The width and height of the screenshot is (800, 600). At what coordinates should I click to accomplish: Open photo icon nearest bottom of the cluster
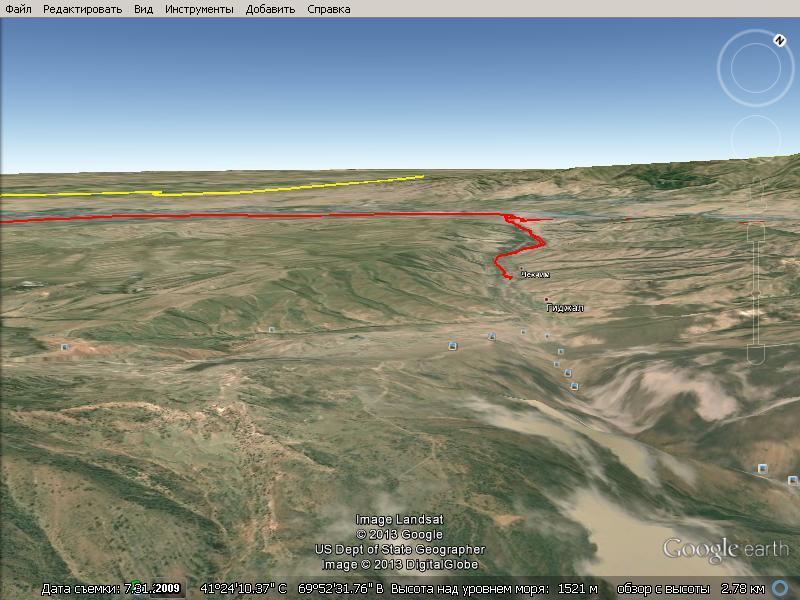(574, 386)
